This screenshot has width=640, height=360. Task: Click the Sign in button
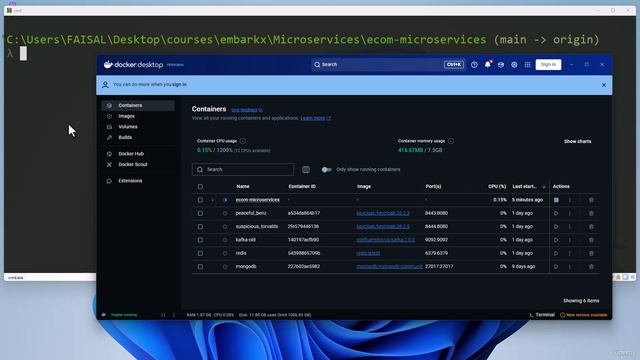[548, 64]
